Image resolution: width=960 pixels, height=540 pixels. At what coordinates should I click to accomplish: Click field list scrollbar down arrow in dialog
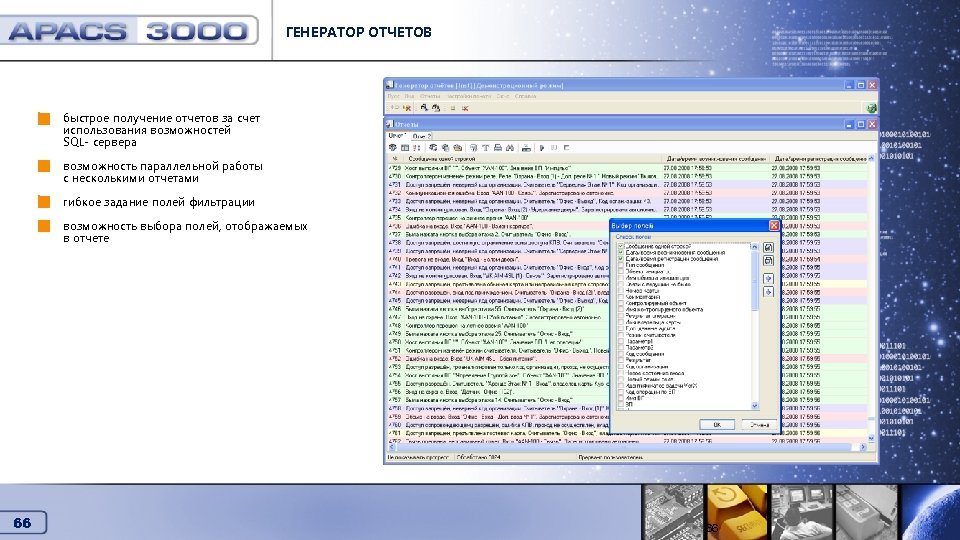coord(754,405)
